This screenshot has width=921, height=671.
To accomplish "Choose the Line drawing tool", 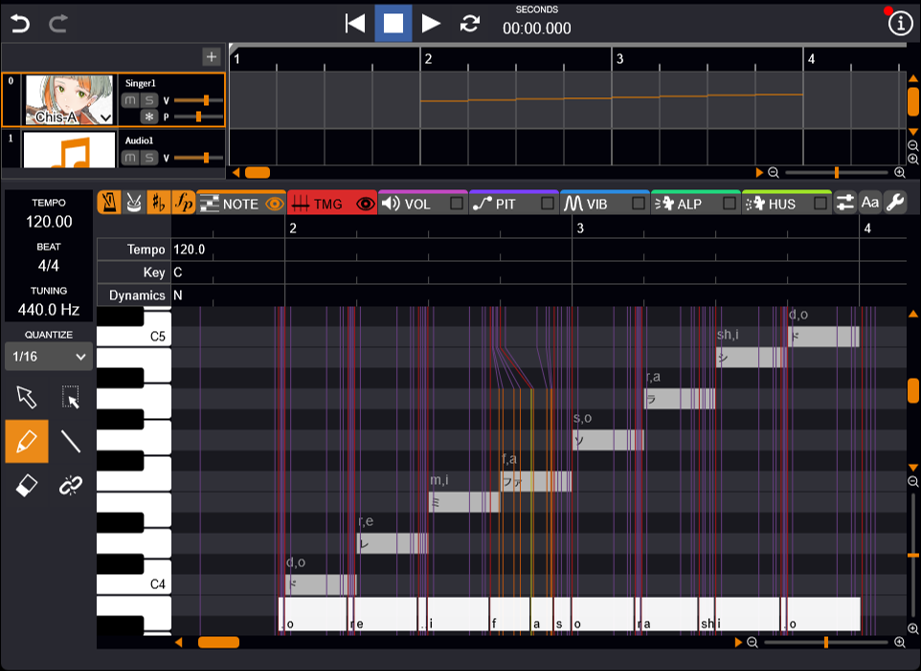I will tap(70, 441).
